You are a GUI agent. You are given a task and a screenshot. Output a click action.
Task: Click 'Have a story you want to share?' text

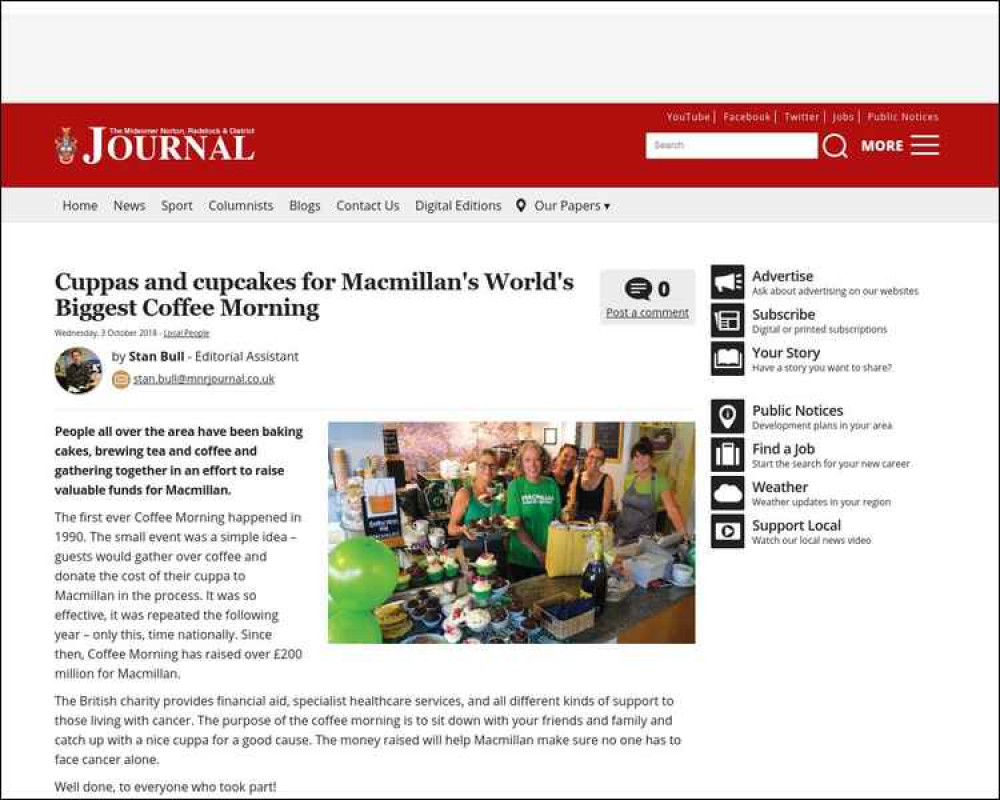point(822,368)
